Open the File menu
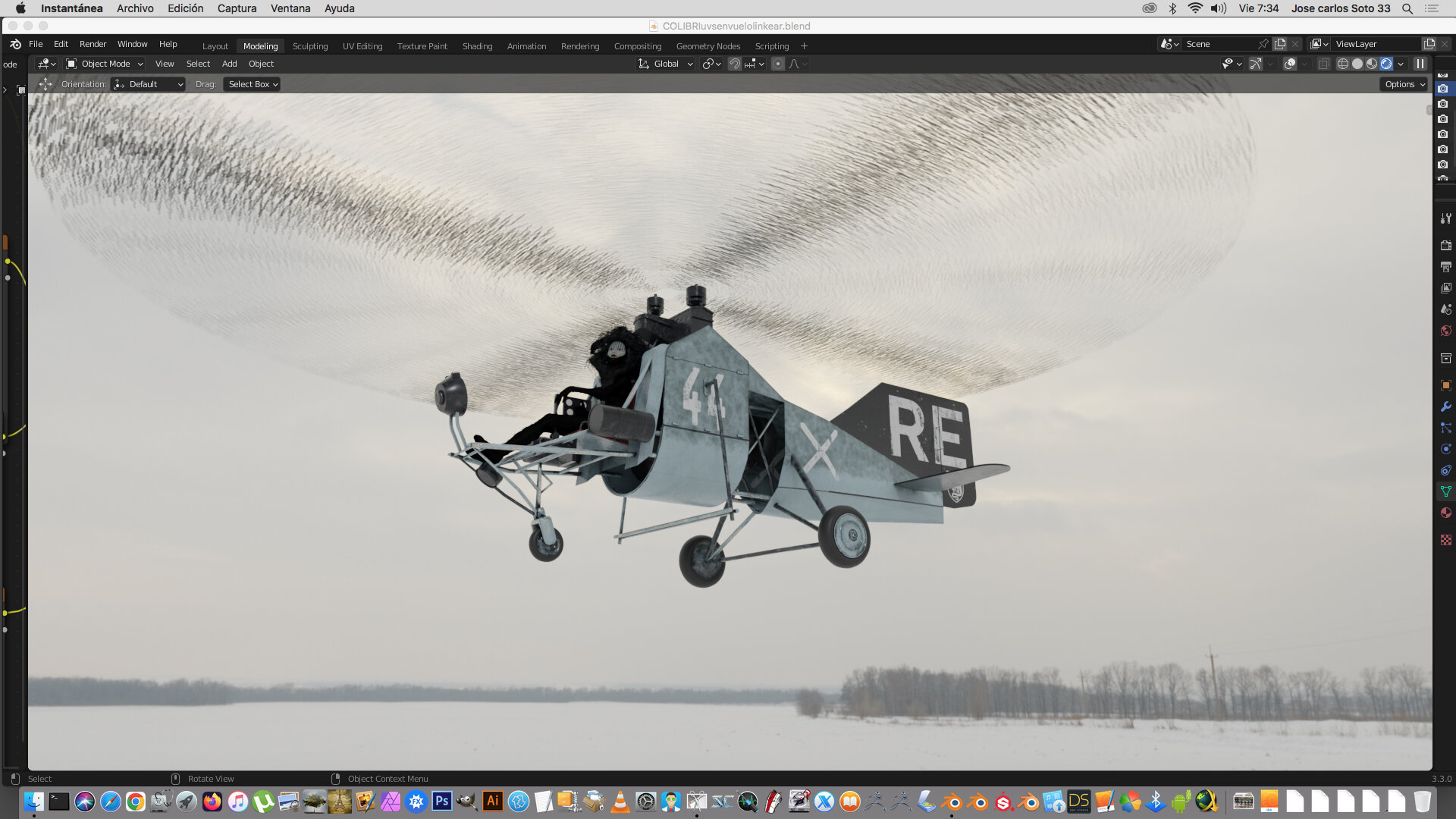The width and height of the screenshot is (1456, 819). coord(36,44)
